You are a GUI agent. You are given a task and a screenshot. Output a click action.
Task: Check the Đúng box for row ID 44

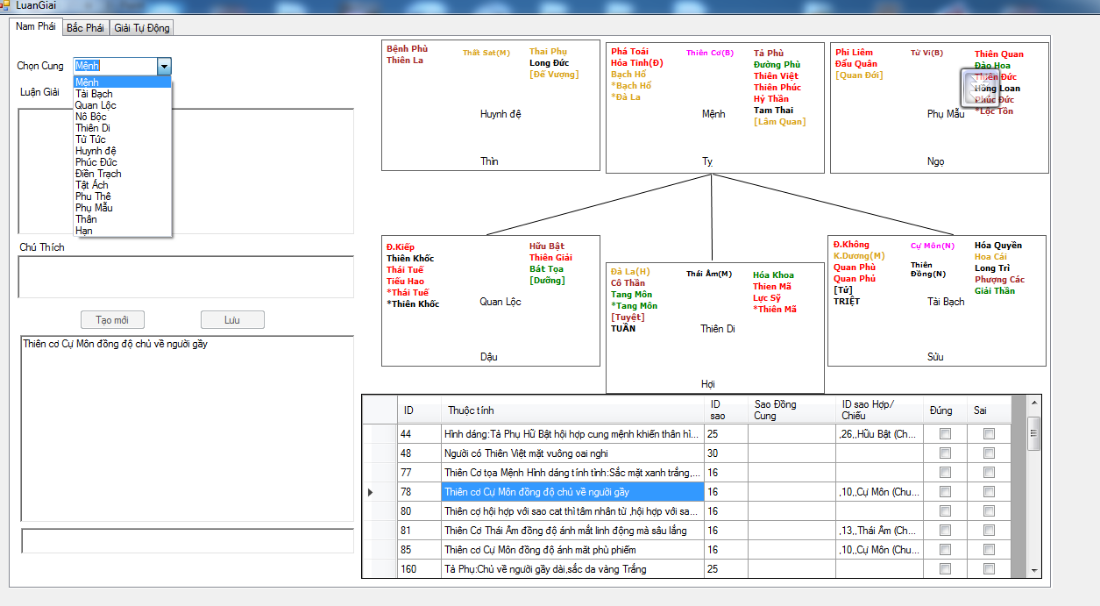pyautogui.click(x=944, y=434)
